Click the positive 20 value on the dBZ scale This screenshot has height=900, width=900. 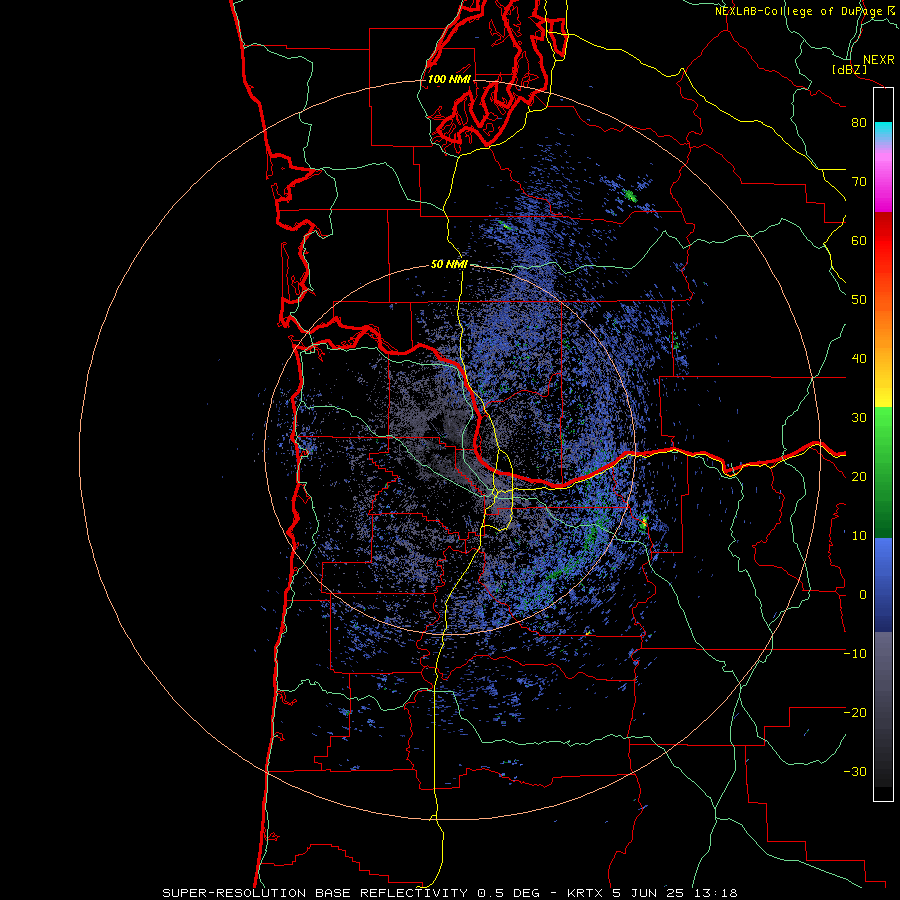[x=859, y=477]
